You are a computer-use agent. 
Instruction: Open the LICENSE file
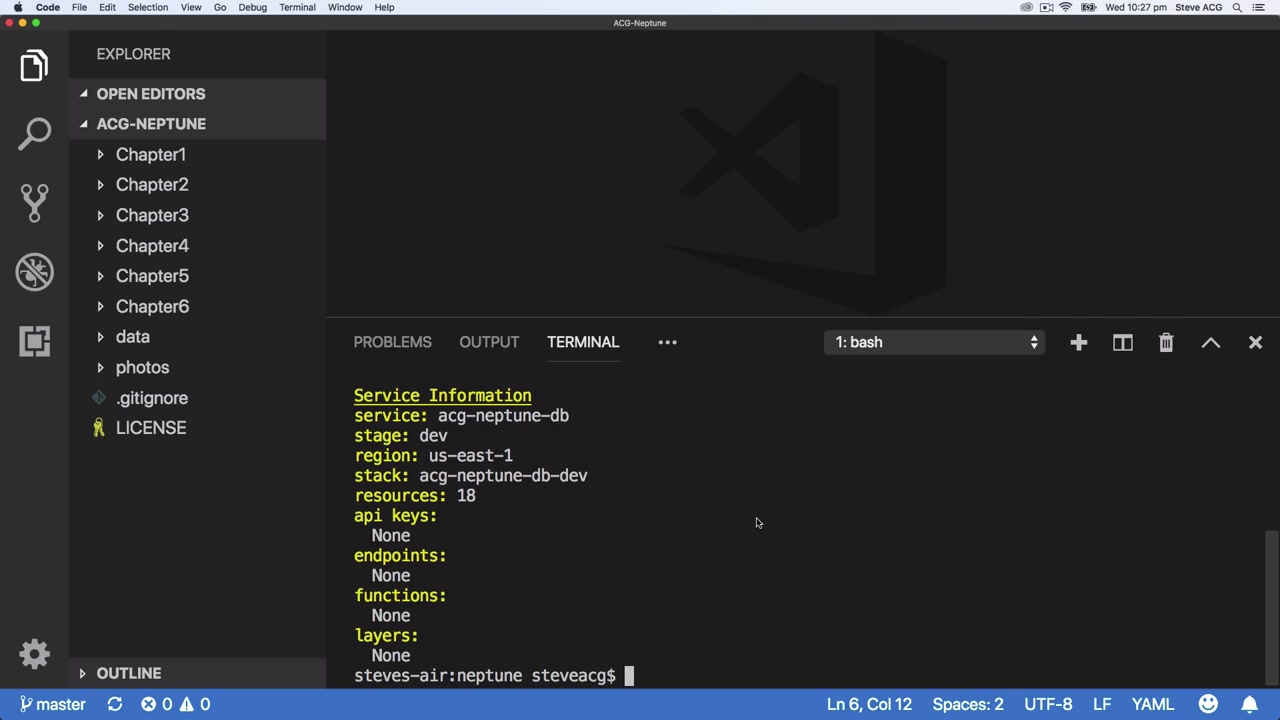(x=150, y=428)
